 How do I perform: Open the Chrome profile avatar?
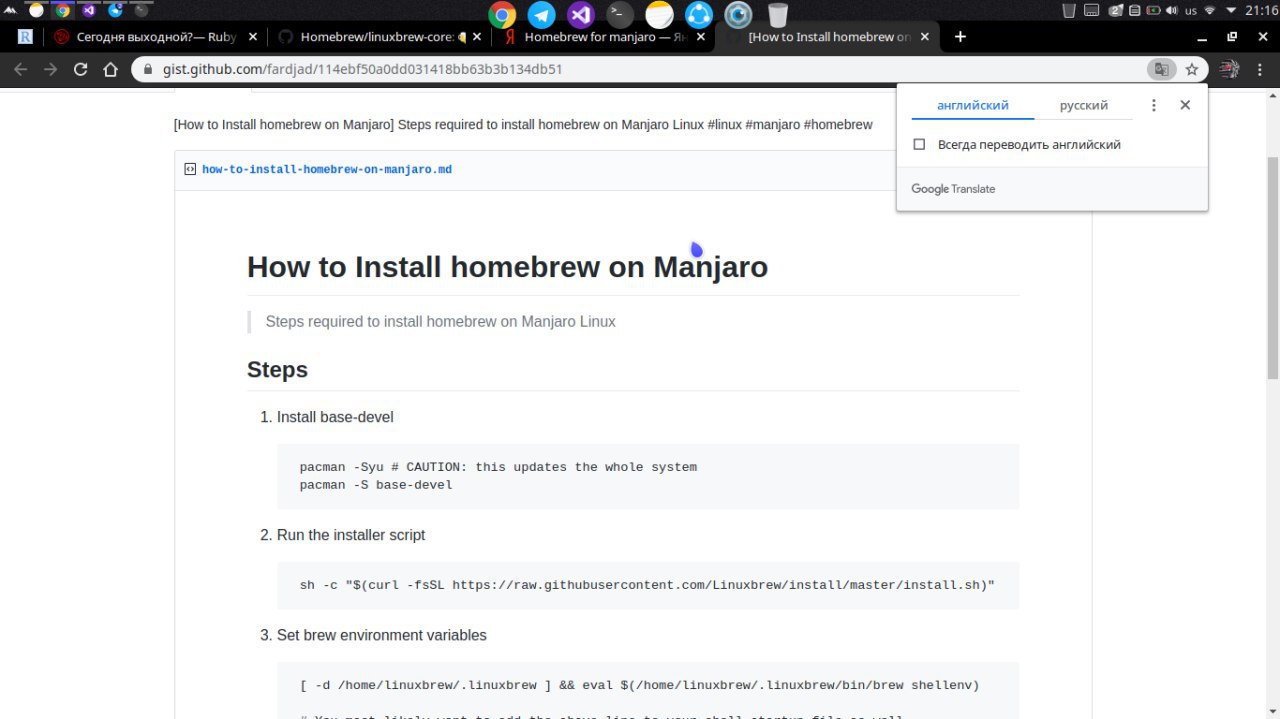(1229, 70)
